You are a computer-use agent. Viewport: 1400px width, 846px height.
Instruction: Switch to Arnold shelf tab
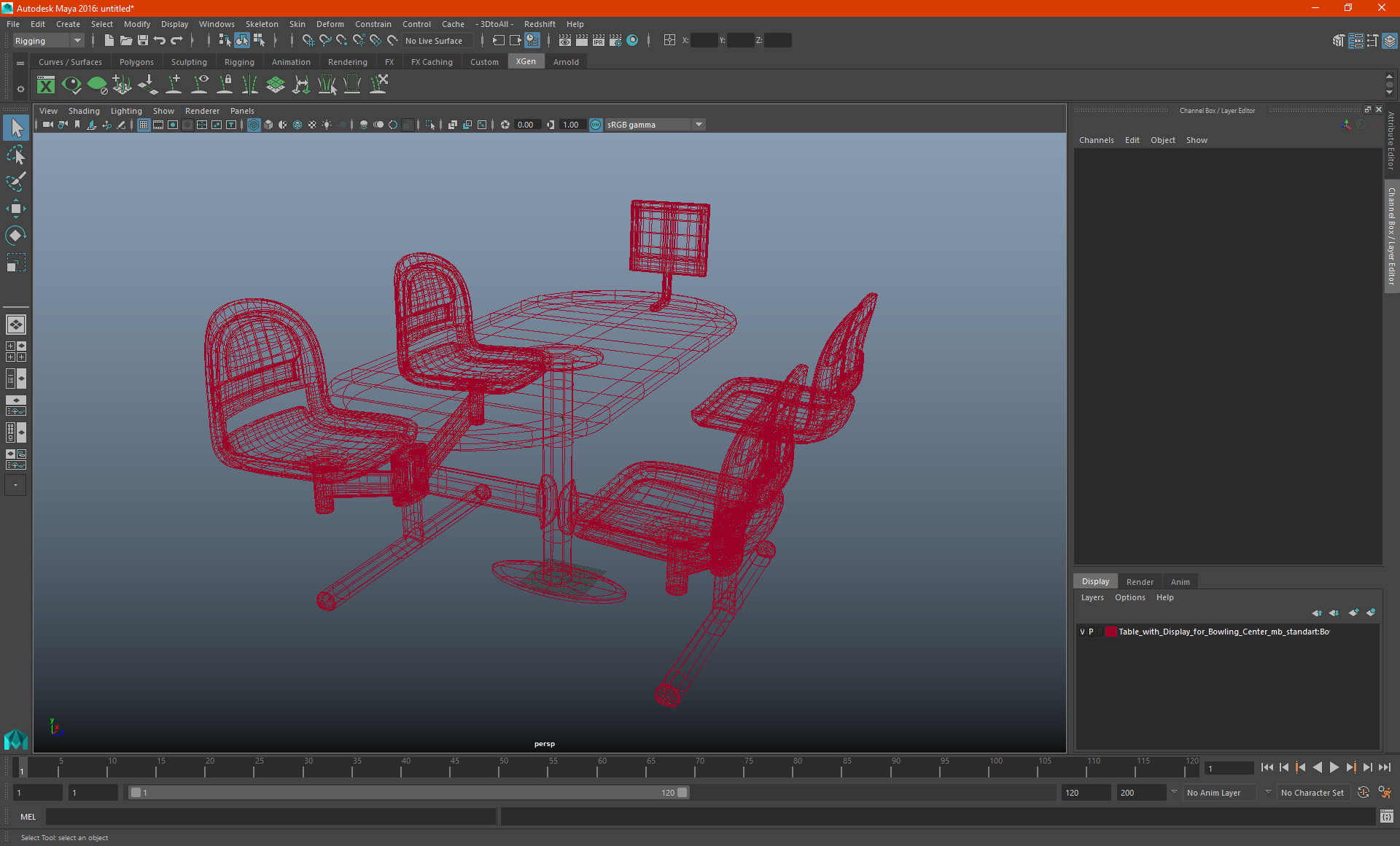(x=566, y=62)
